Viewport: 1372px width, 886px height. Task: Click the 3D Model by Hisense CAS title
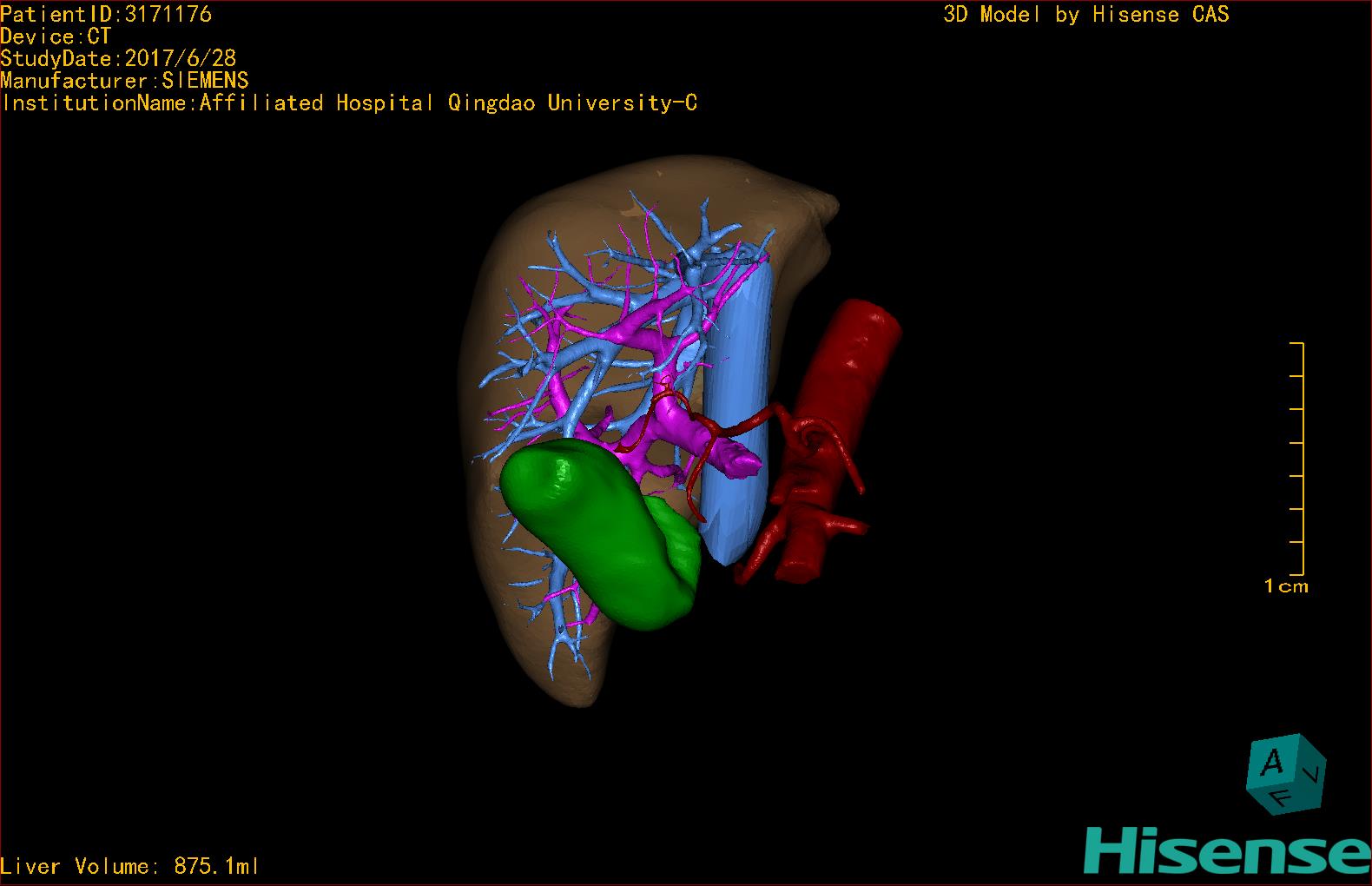coord(1086,15)
